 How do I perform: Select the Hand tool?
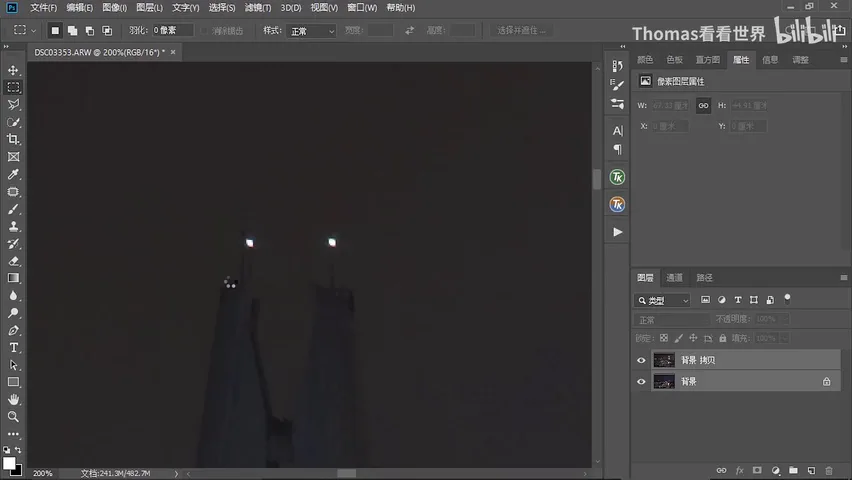pyautogui.click(x=14, y=400)
